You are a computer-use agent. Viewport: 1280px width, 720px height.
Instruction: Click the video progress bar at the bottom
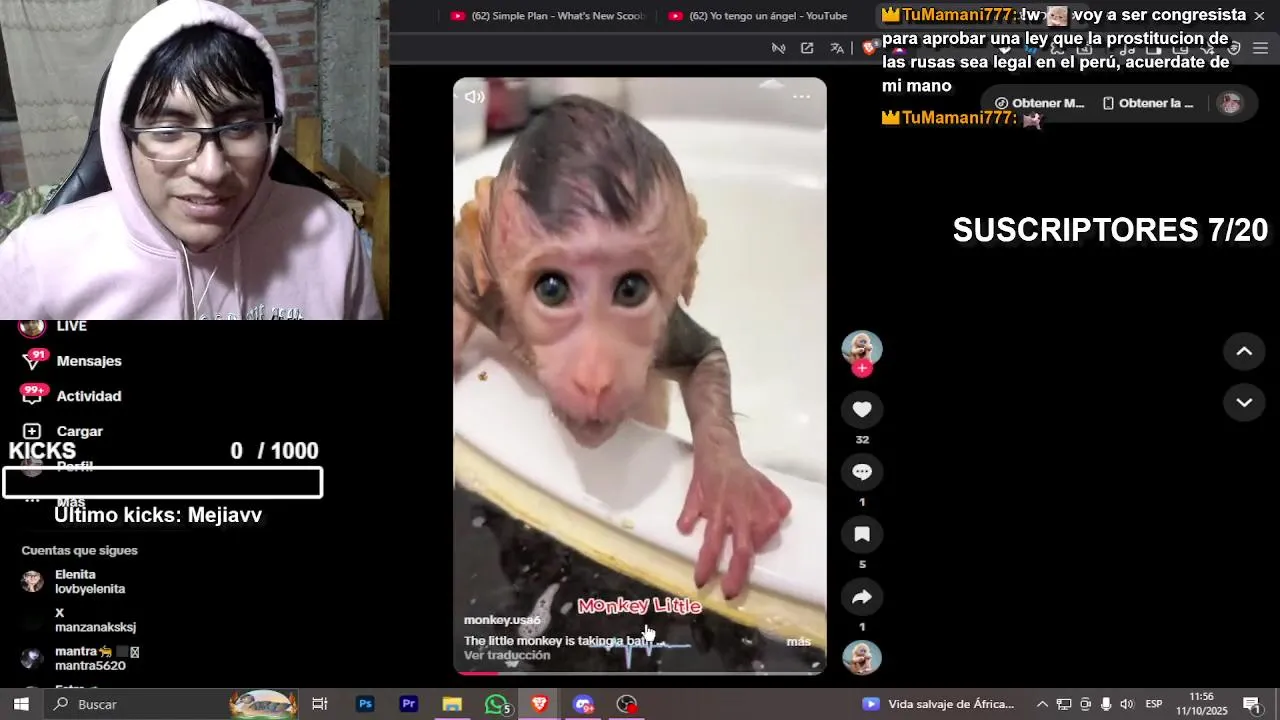coord(640,672)
